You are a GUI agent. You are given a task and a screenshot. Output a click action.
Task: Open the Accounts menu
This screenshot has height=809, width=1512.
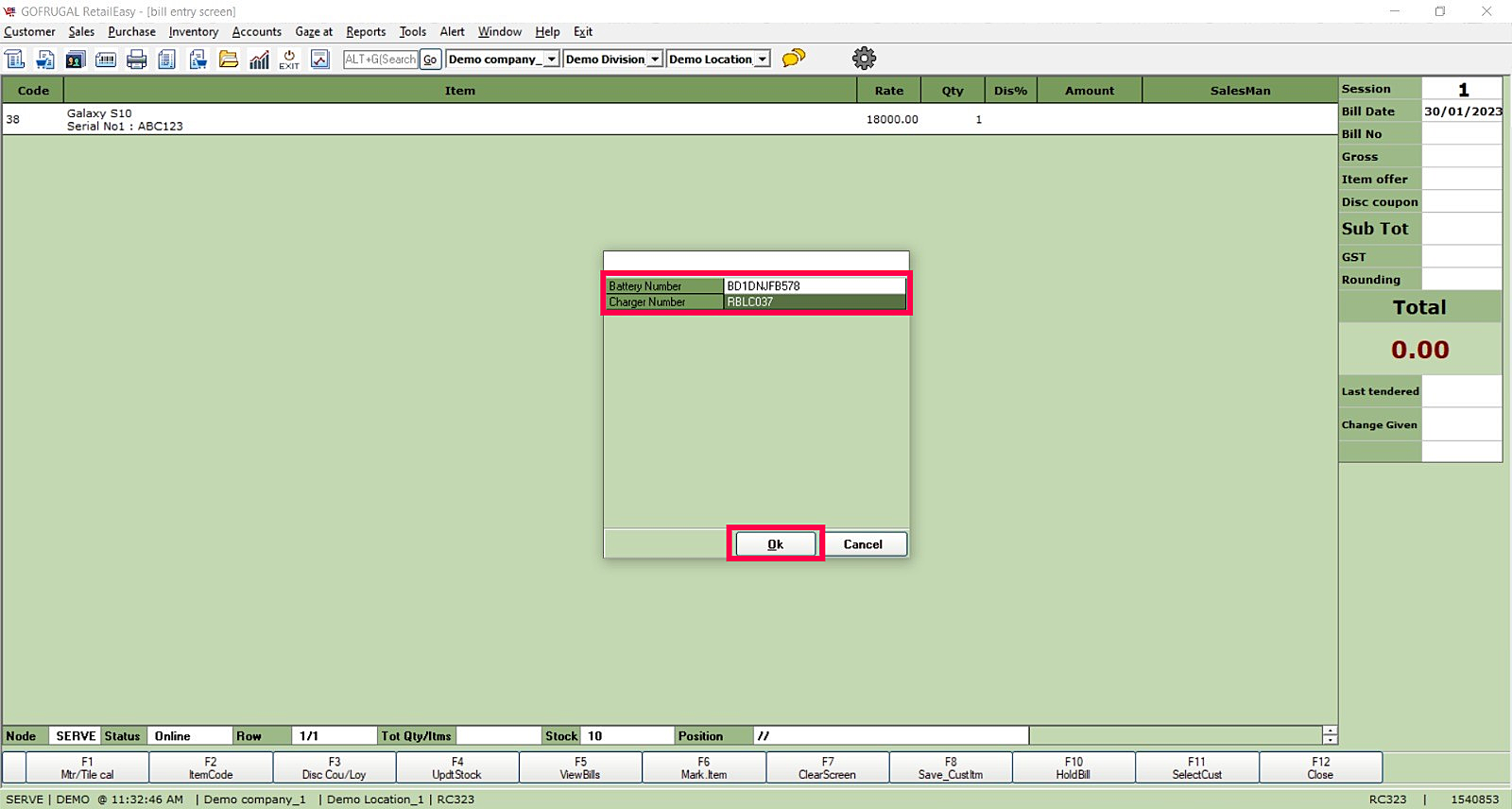[257, 32]
